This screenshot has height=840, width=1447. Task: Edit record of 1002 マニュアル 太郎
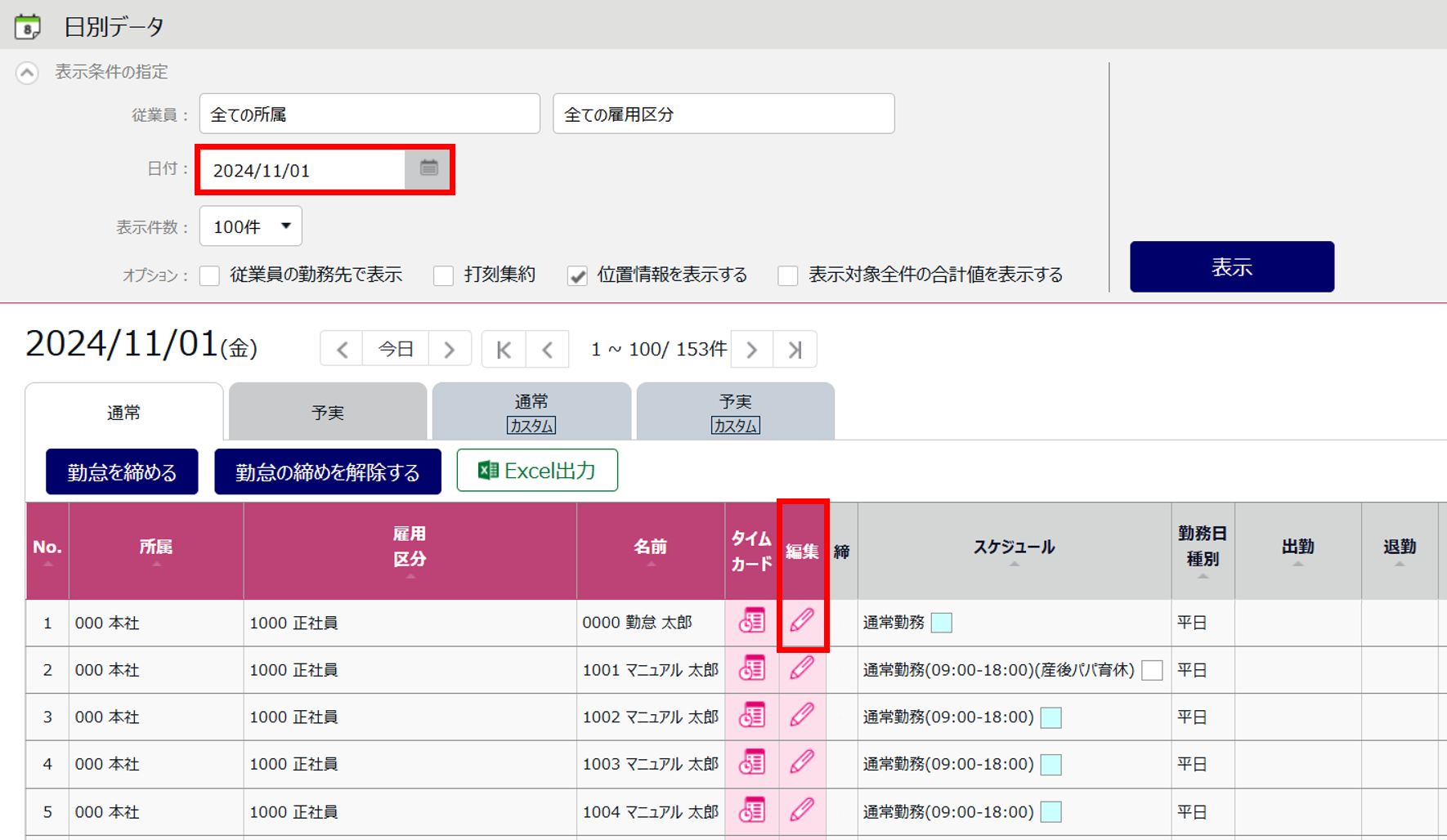802,715
